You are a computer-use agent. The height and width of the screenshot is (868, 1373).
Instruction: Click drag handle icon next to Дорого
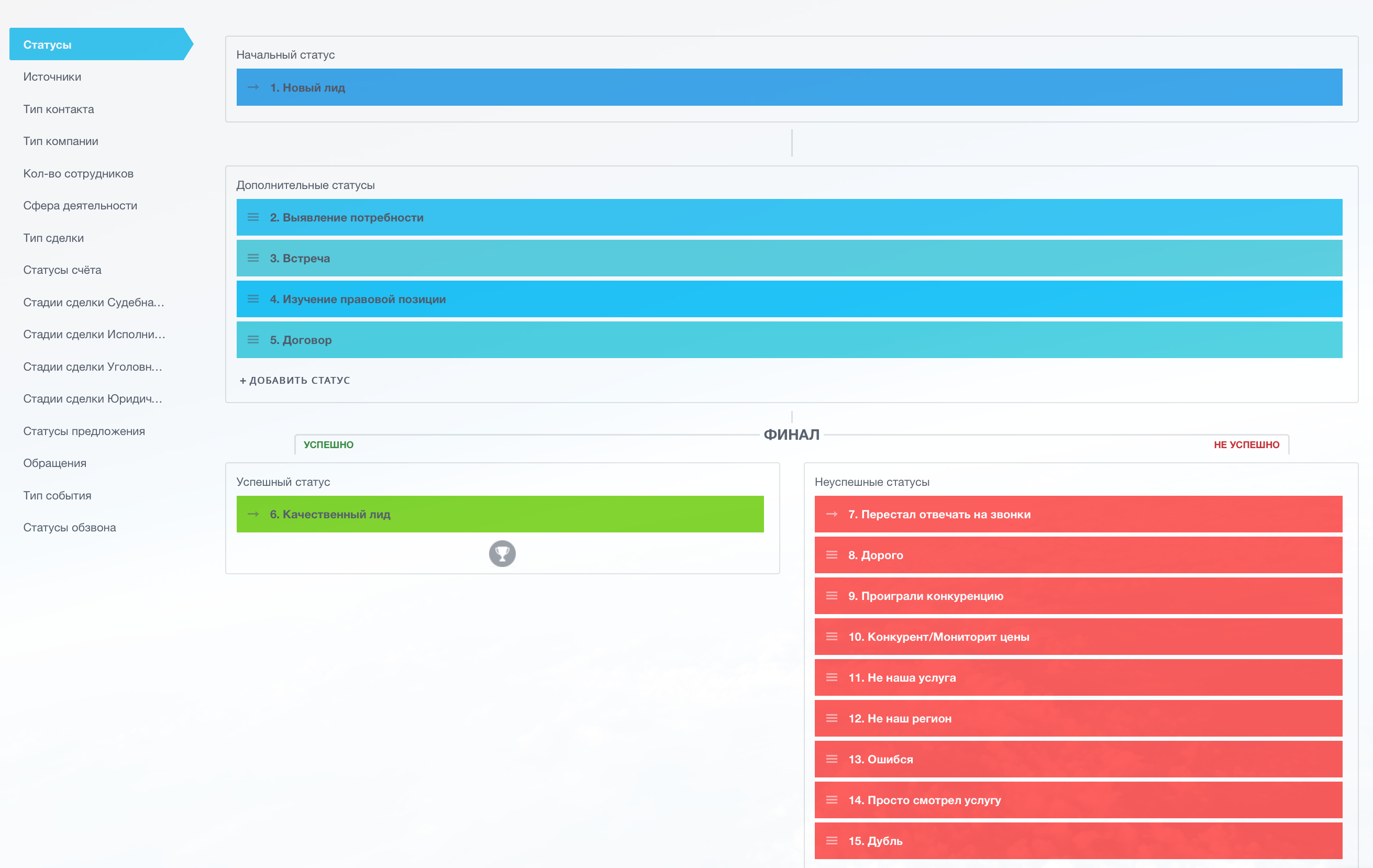pyautogui.click(x=832, y=554)
